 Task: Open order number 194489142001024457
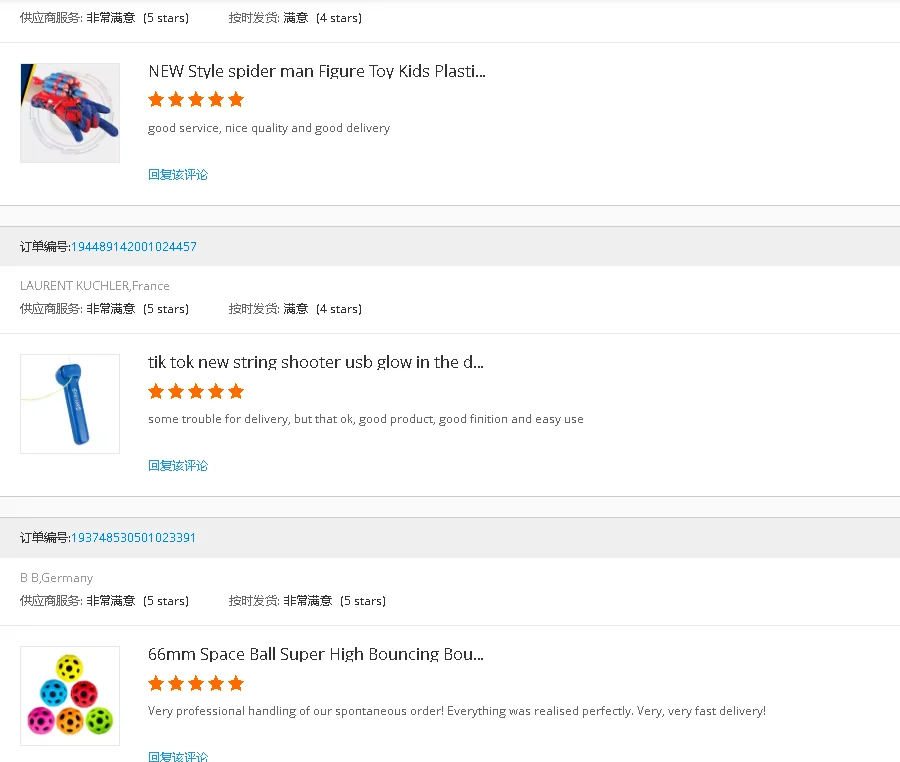tap(133, 247)
